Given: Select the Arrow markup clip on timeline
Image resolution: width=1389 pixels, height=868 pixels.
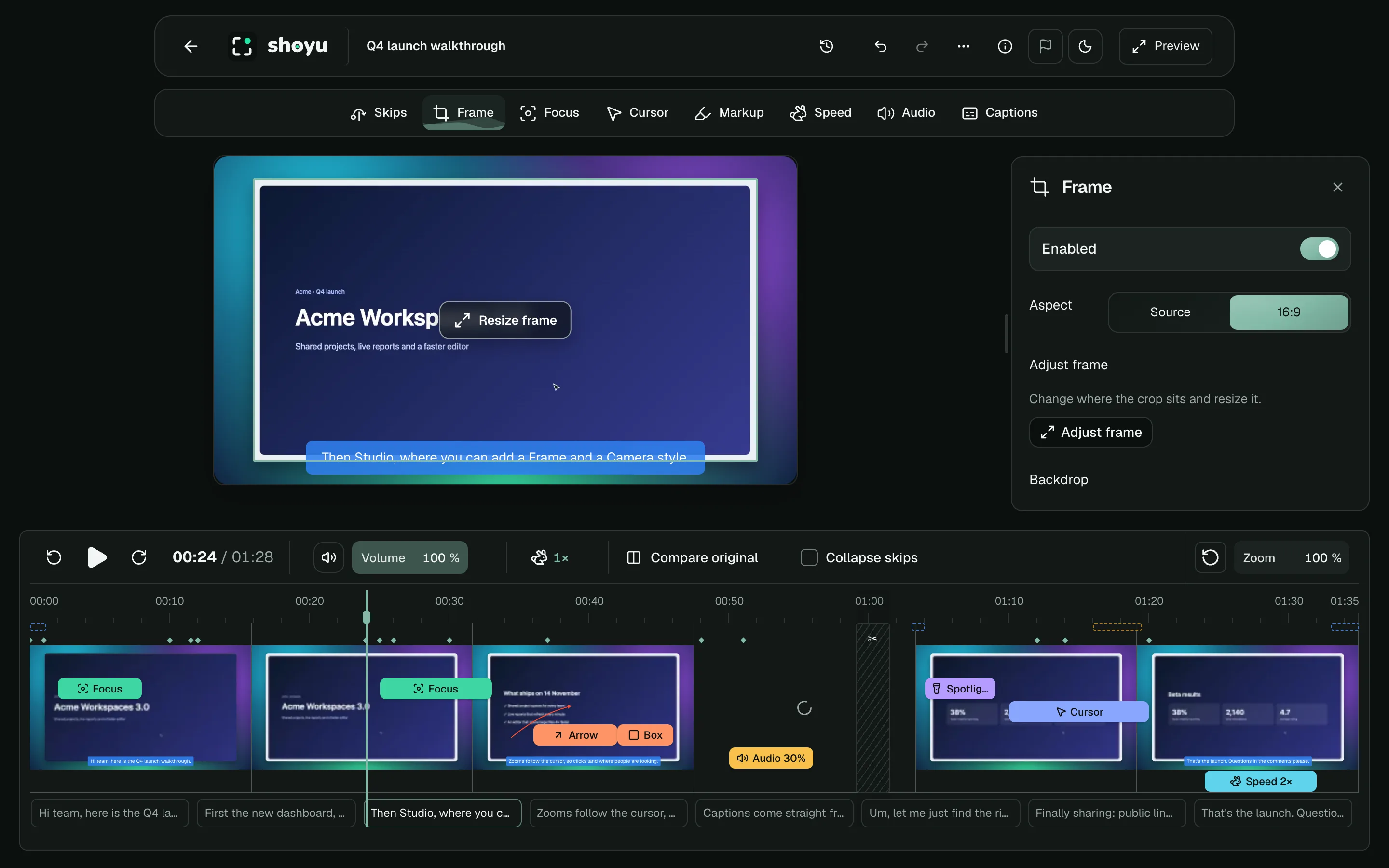Looking at the screenshot, I should (574, 735).
